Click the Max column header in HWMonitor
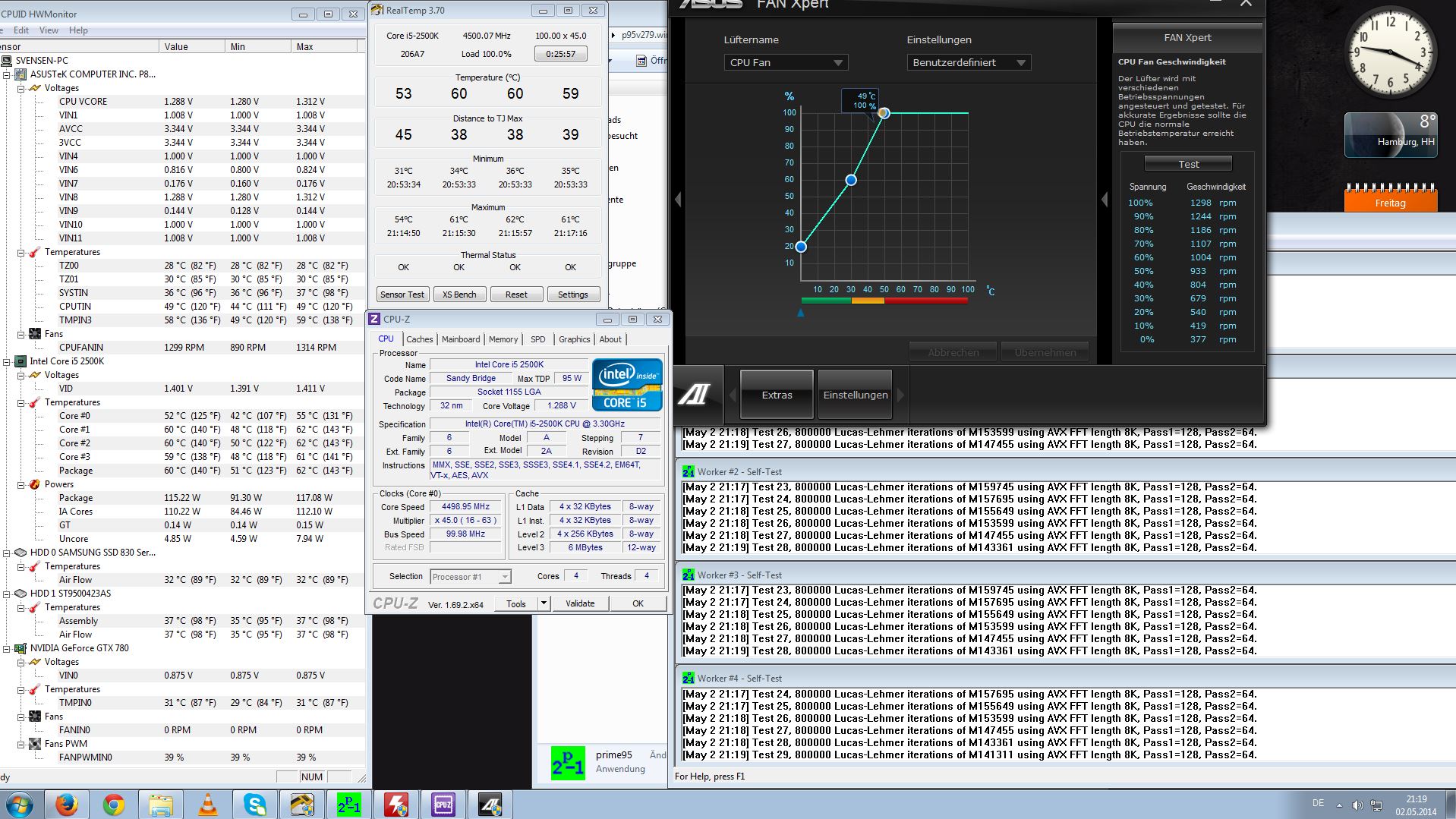 pyautogui.click(x=325, y=47)
